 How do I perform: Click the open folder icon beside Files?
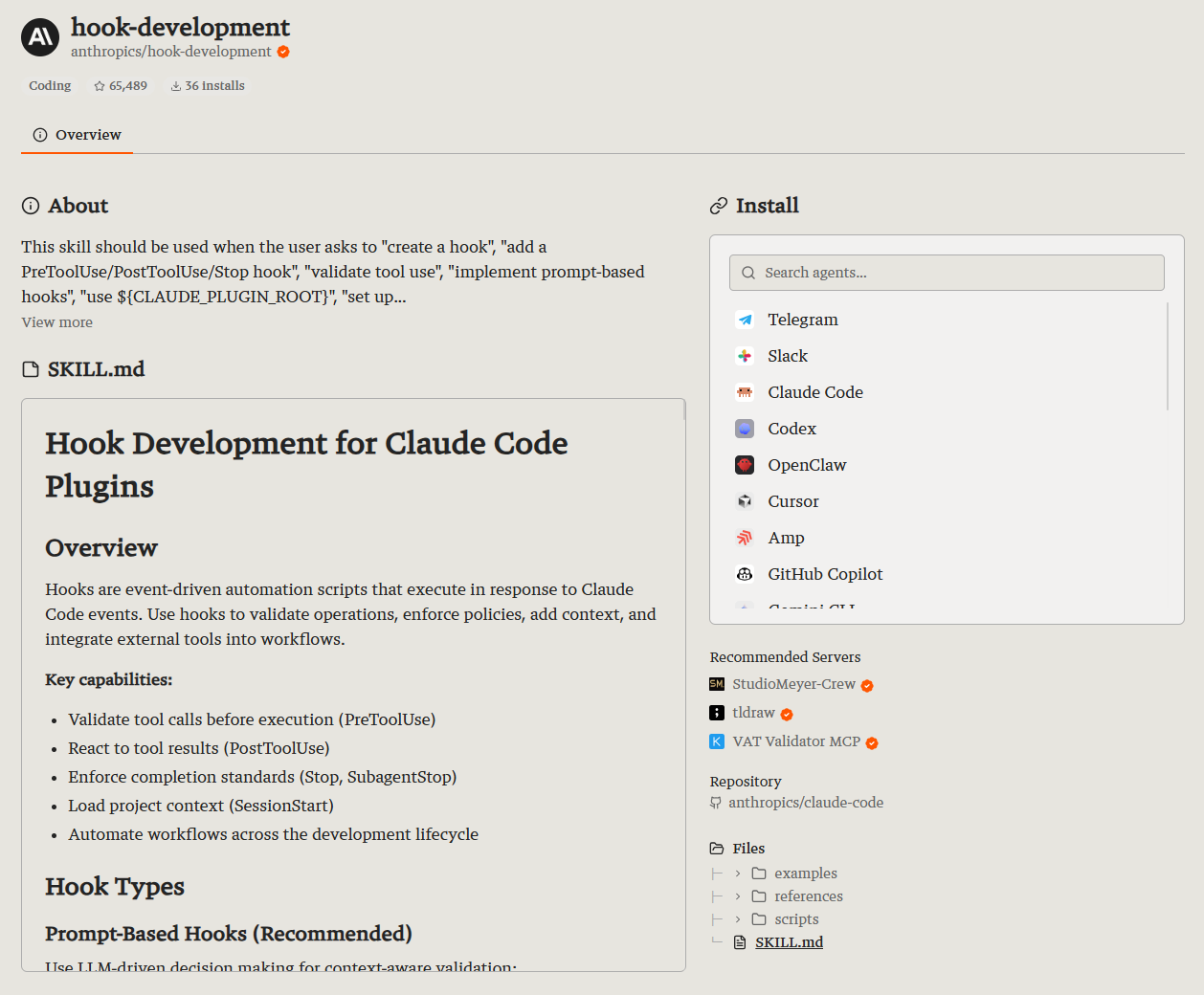(717, 849)
